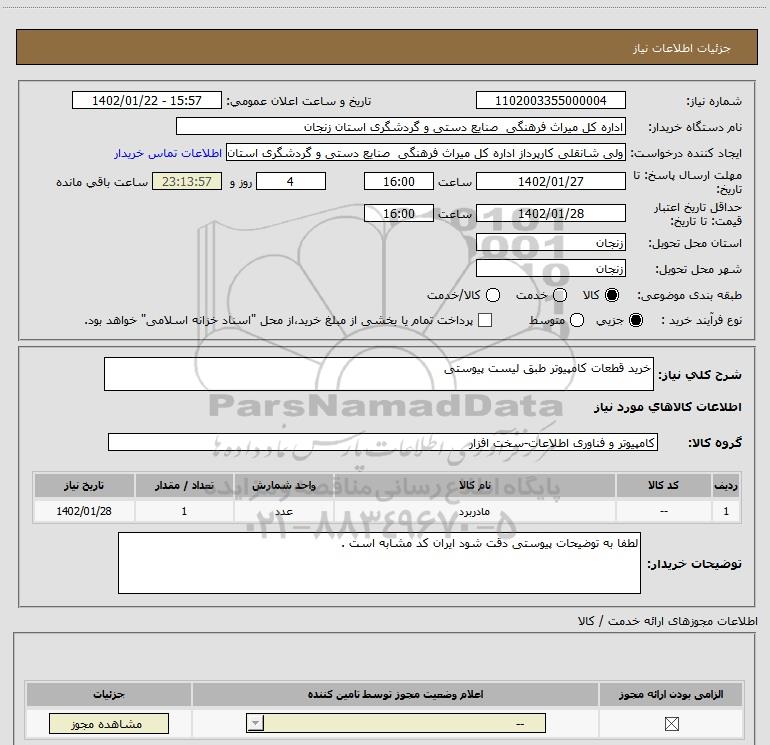The height and width of the screenshot is (745, 770).
Task: Click the تعداد / مقدار column header
Action: click(x=184, y=485)
